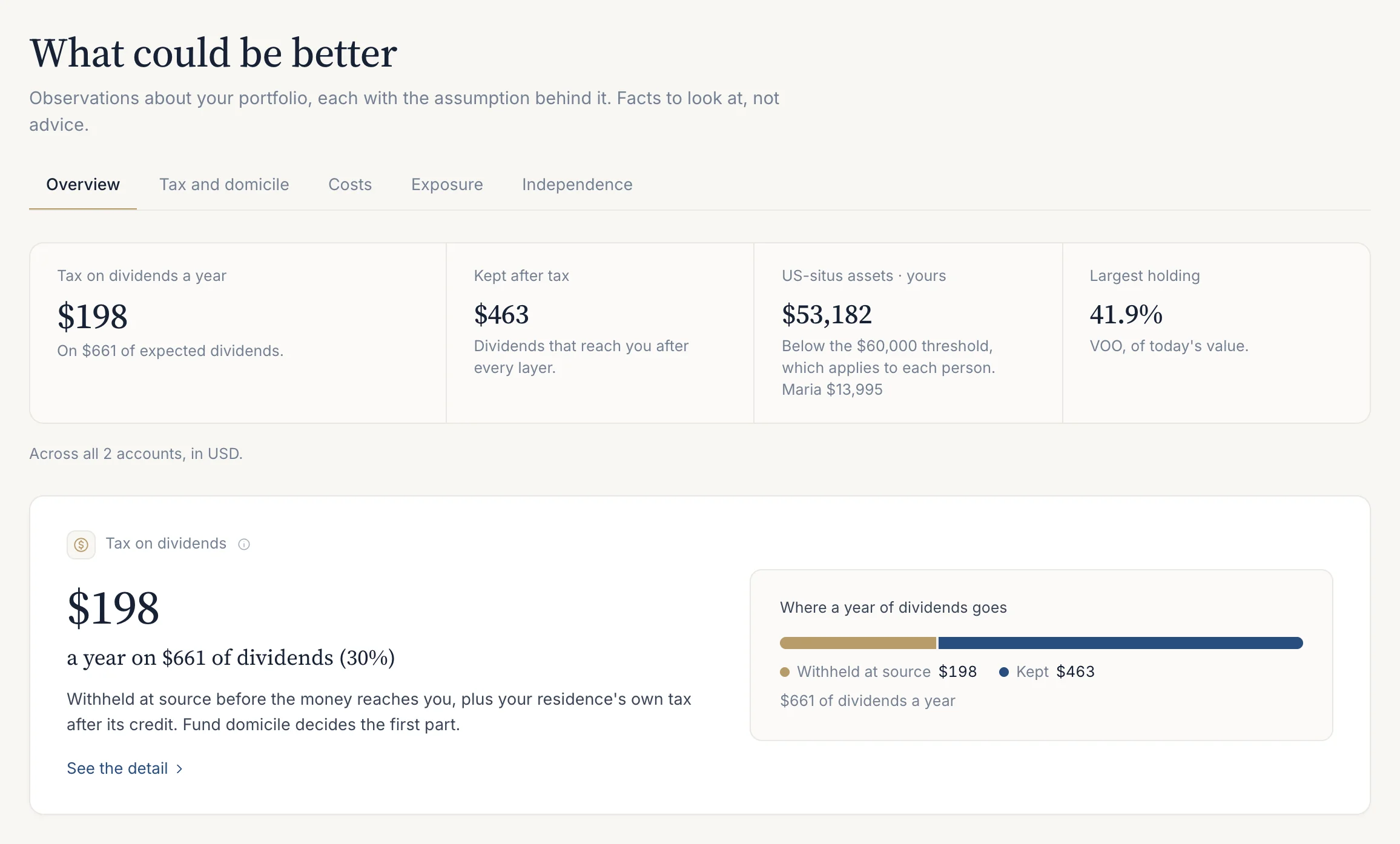Viewport: 1400px width, 844px height.
Task: Click 'Across all 2 accounts, in USD.' note
Action: [x=136, y=453]
